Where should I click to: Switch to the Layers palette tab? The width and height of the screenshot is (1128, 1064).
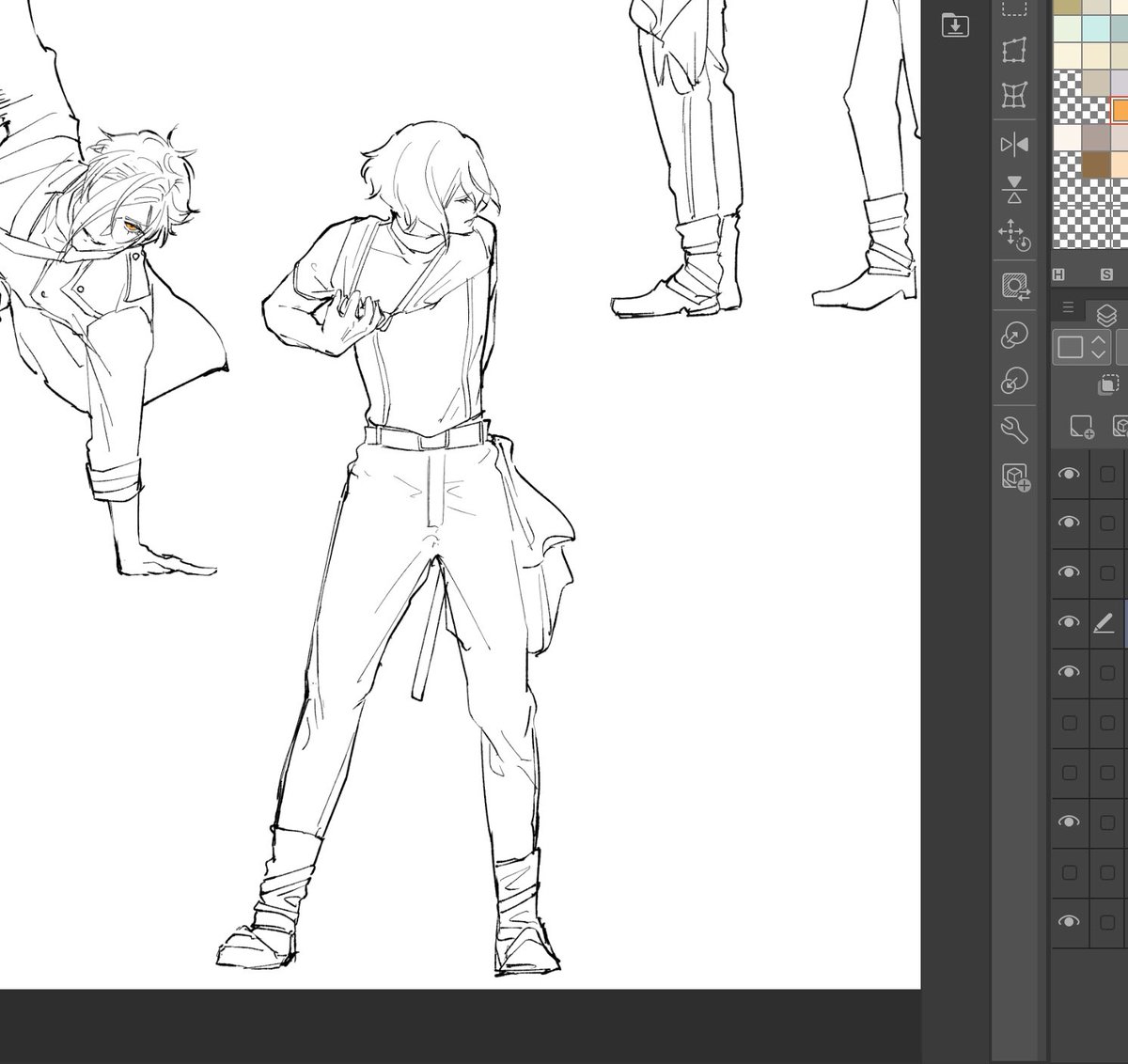pyautogui.click(x=1106, y=315)
